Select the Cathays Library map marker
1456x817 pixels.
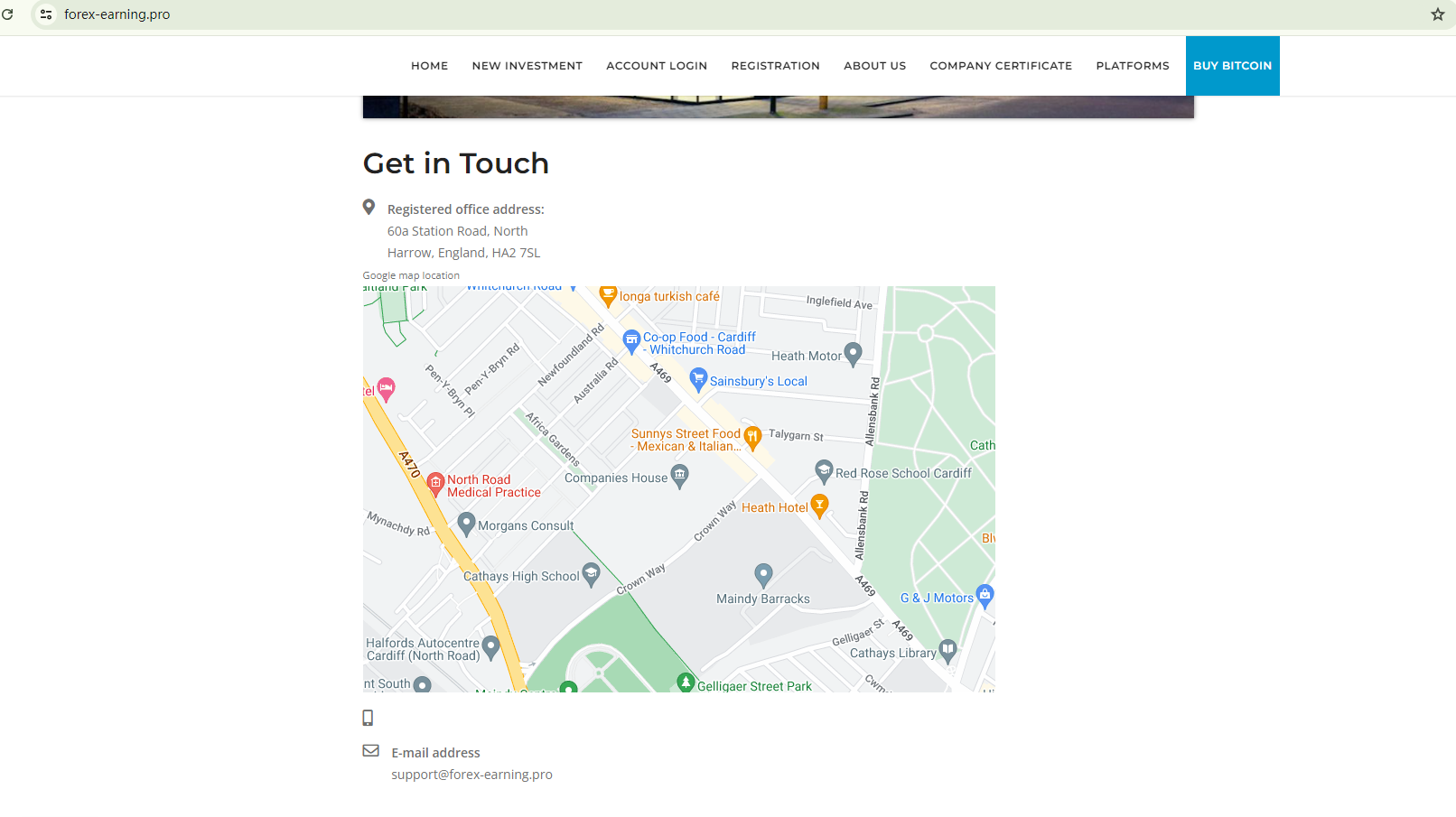click(x=947, y=649)
